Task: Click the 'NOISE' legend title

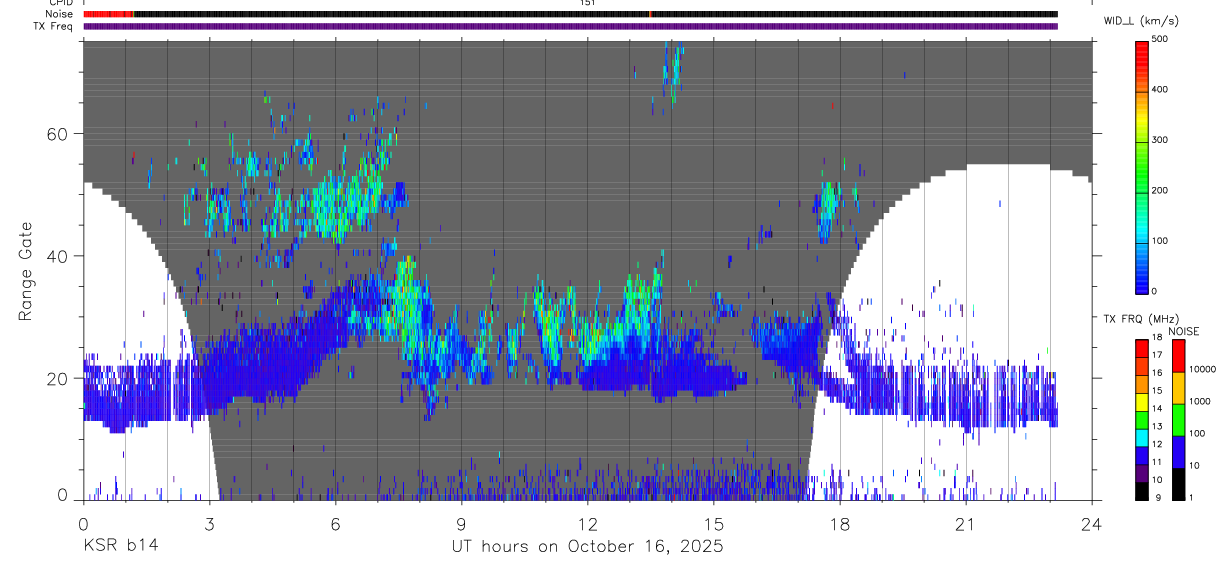Action: coord(1183,331)
